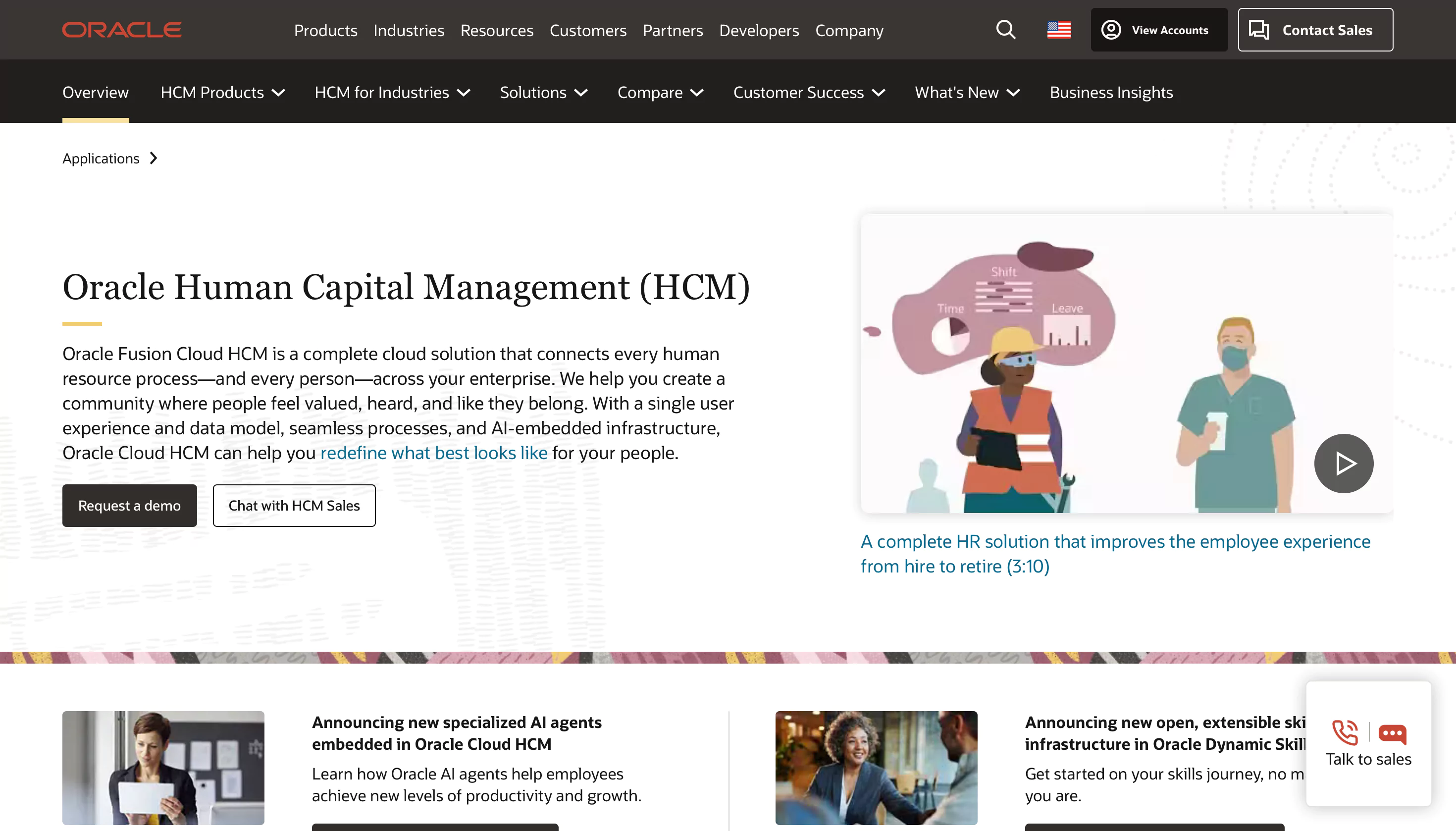The width and height of the screenshot is (1456, 831).
Task: Click the user profile icon in View Accounts
Action: tap(1111, 30)
